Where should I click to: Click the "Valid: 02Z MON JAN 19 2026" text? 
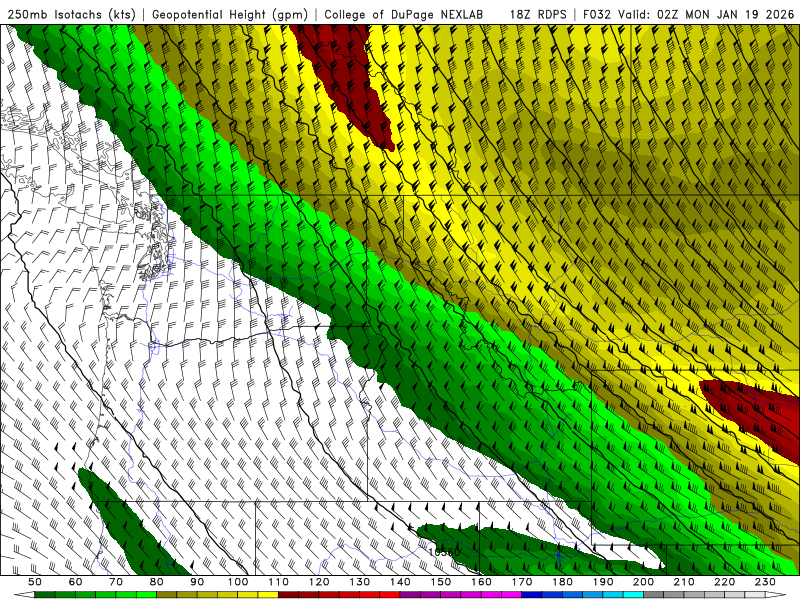(x=706, y=14)
